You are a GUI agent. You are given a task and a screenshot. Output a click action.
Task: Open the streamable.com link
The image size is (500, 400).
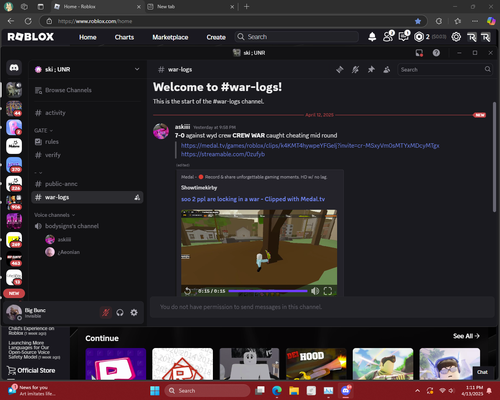[x=223, y=154]
